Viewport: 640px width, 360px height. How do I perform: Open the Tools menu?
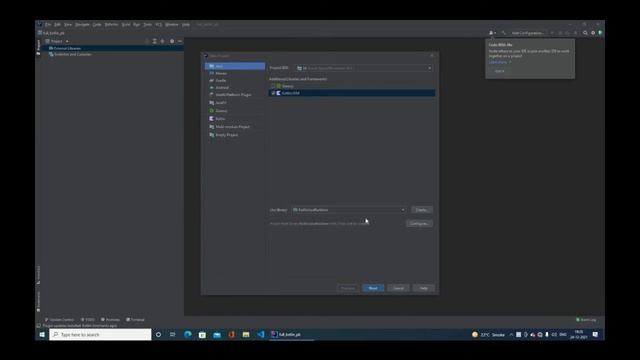pyautogui.click(x=147, y=24)
